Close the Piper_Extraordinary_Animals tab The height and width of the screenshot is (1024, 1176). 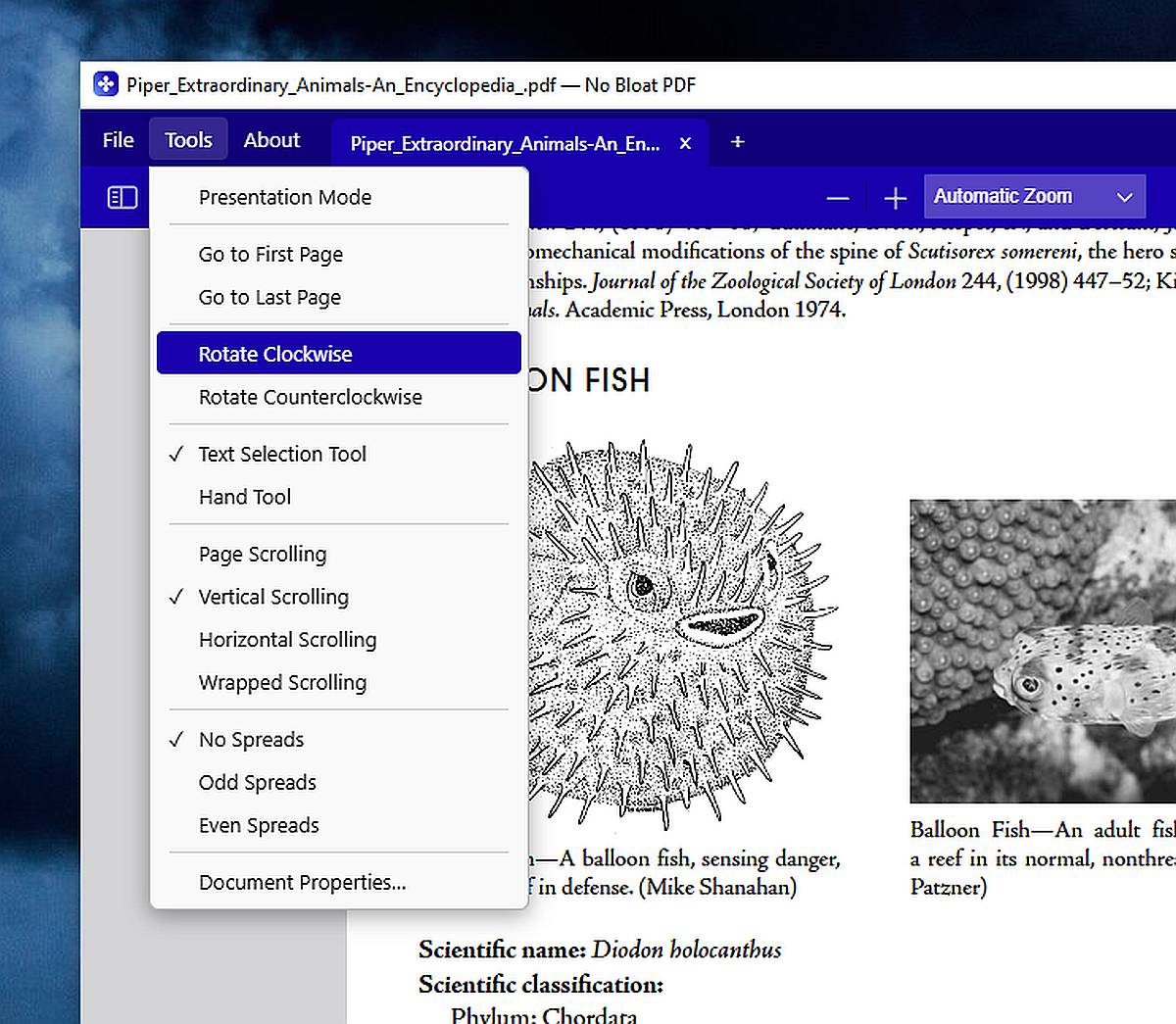685,143
